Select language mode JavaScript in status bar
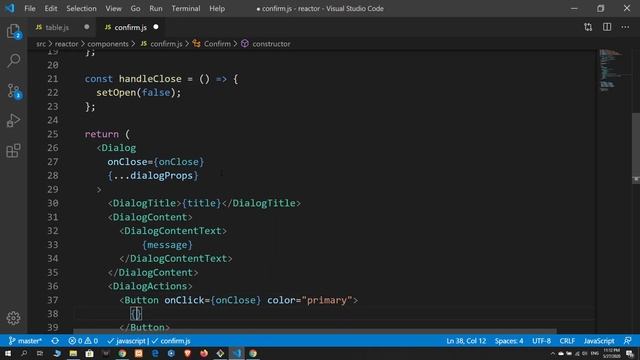This screenshot has width=640, height=360. (x=599, y=341)
